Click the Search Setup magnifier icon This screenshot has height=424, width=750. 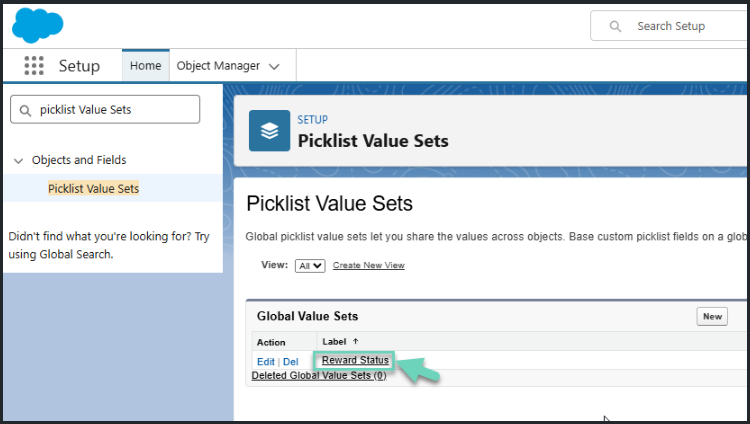click(x=615, y=26)
